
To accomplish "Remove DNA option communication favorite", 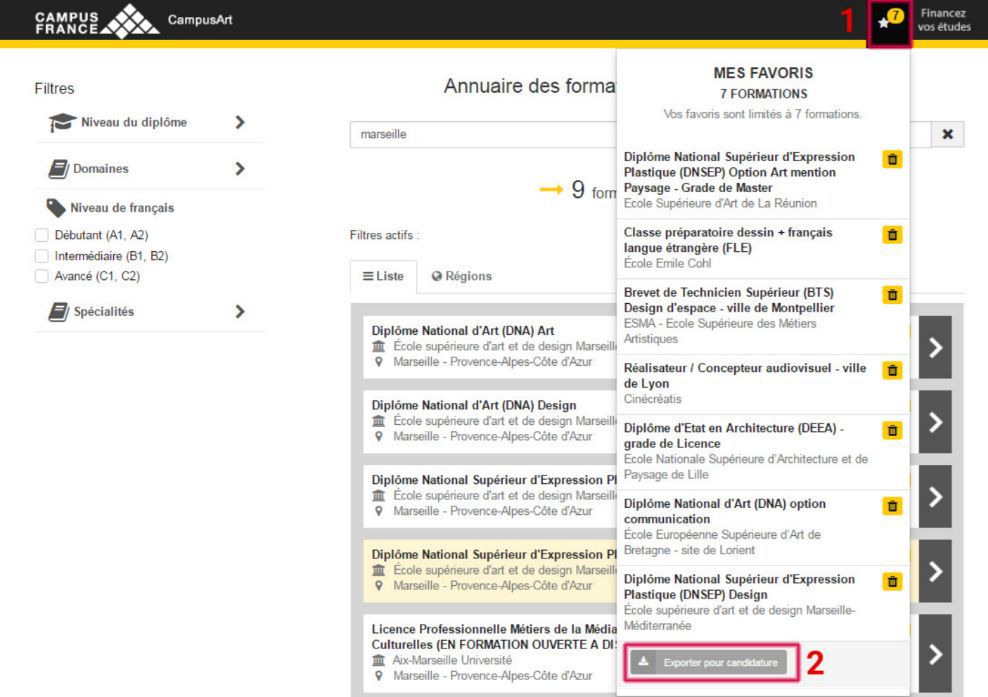I will point(892,505).
